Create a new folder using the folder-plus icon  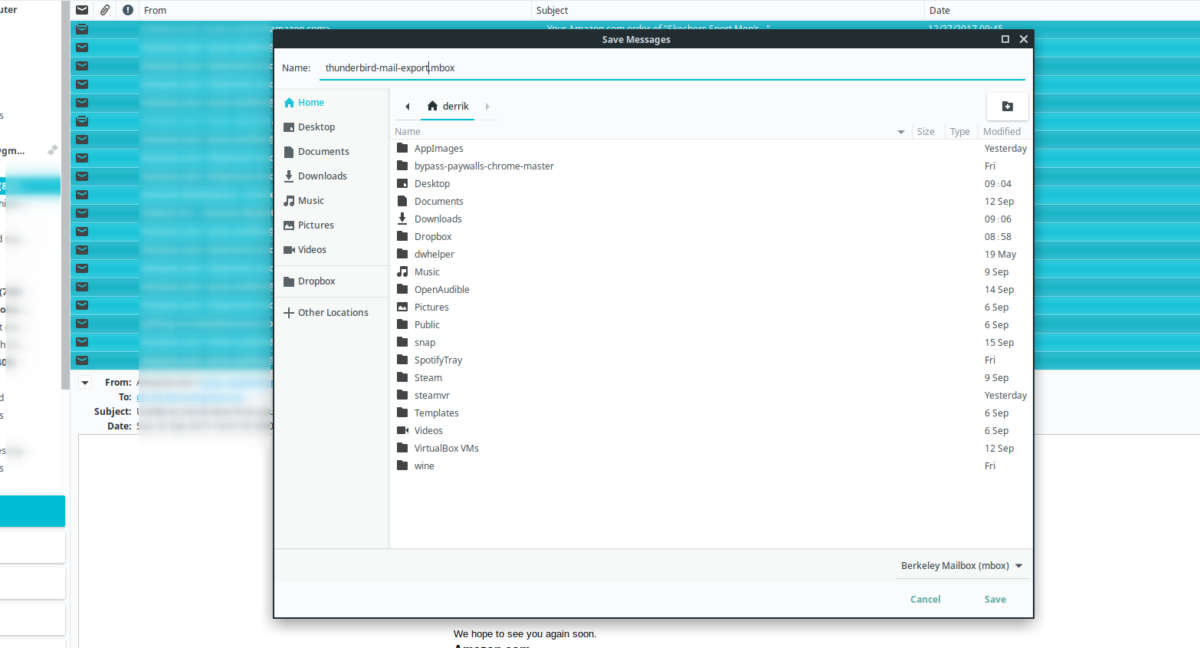[1007, 106]
